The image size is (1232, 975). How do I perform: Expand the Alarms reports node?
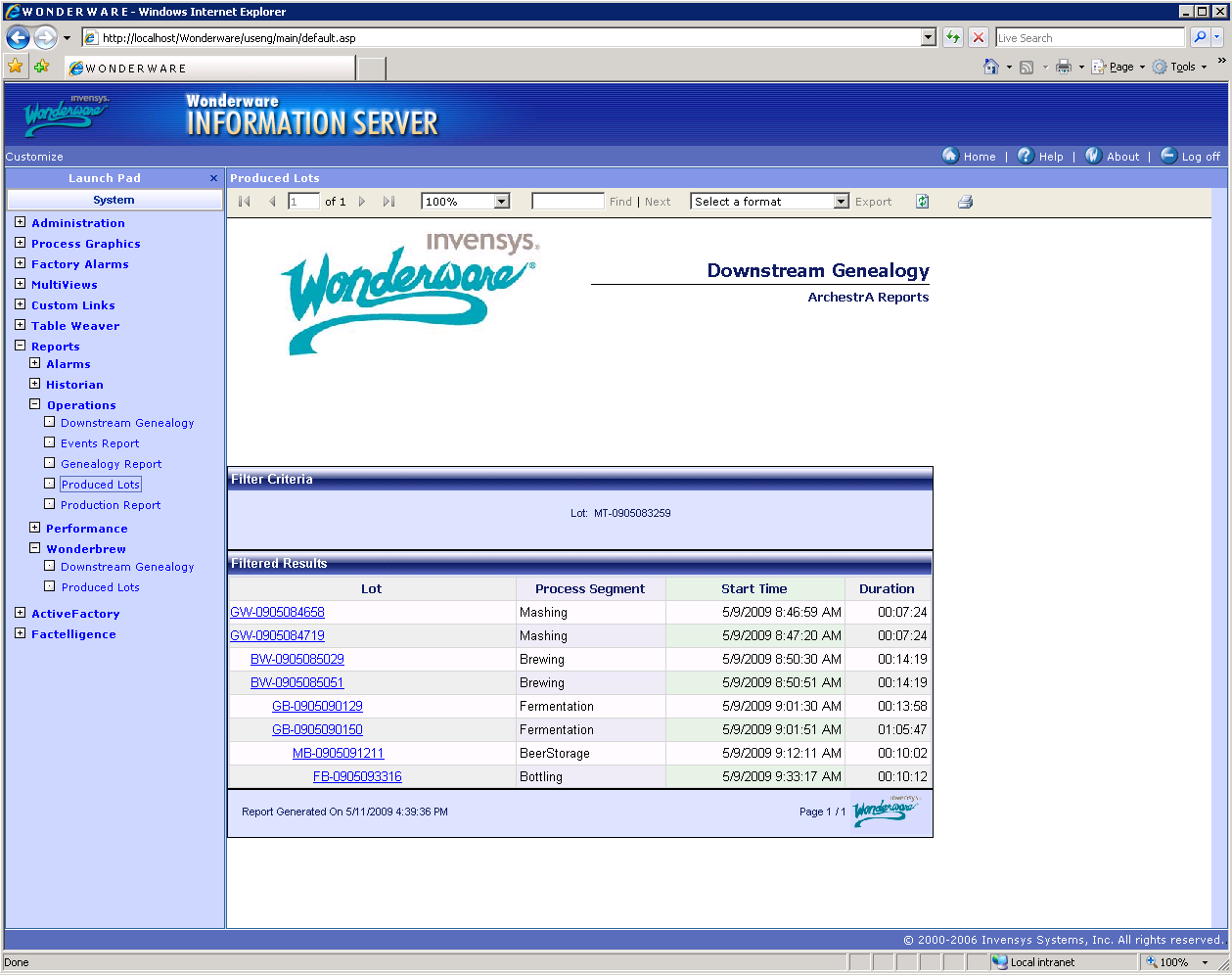[x=35, y=363]
